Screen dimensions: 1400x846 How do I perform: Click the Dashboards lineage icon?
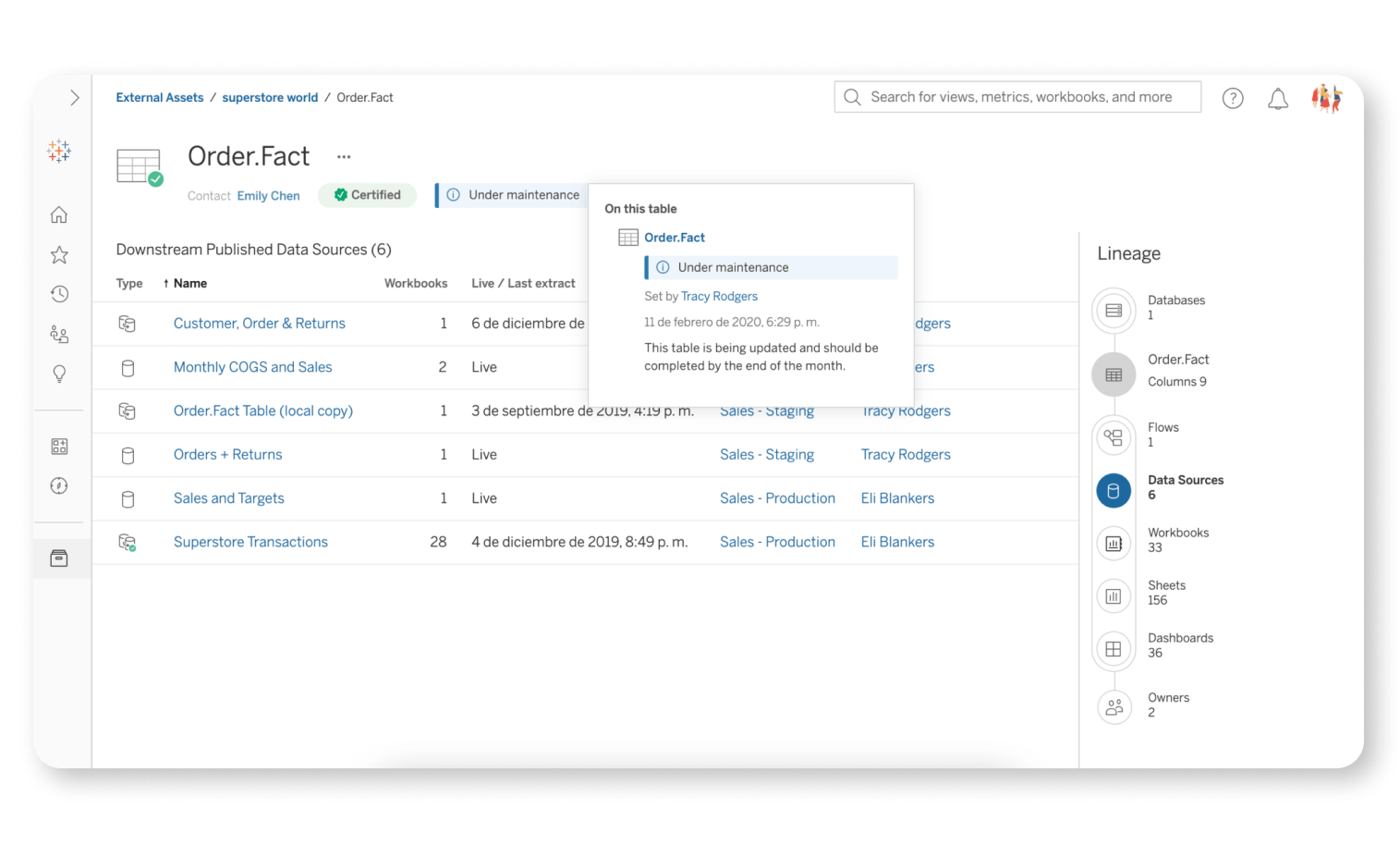coord(1114,649)
